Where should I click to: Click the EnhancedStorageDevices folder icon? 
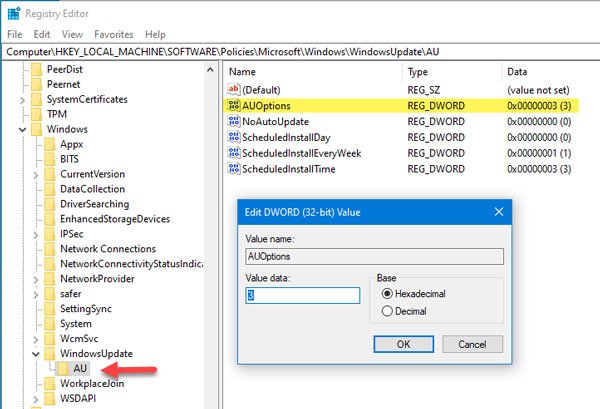50,219
